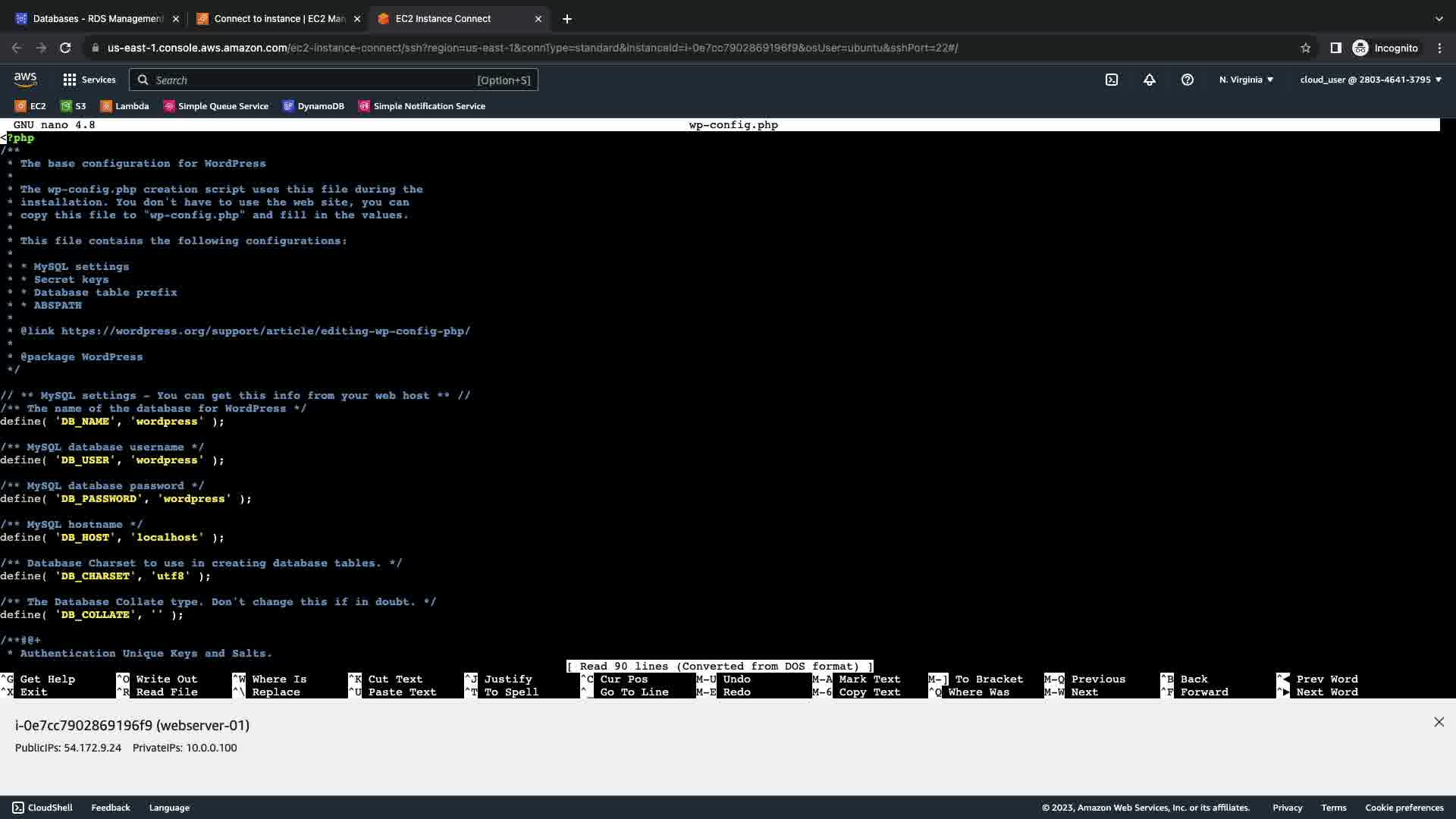Reload the browser page
This screenshot has width=1456, height=819.
[x=65, y=48]
